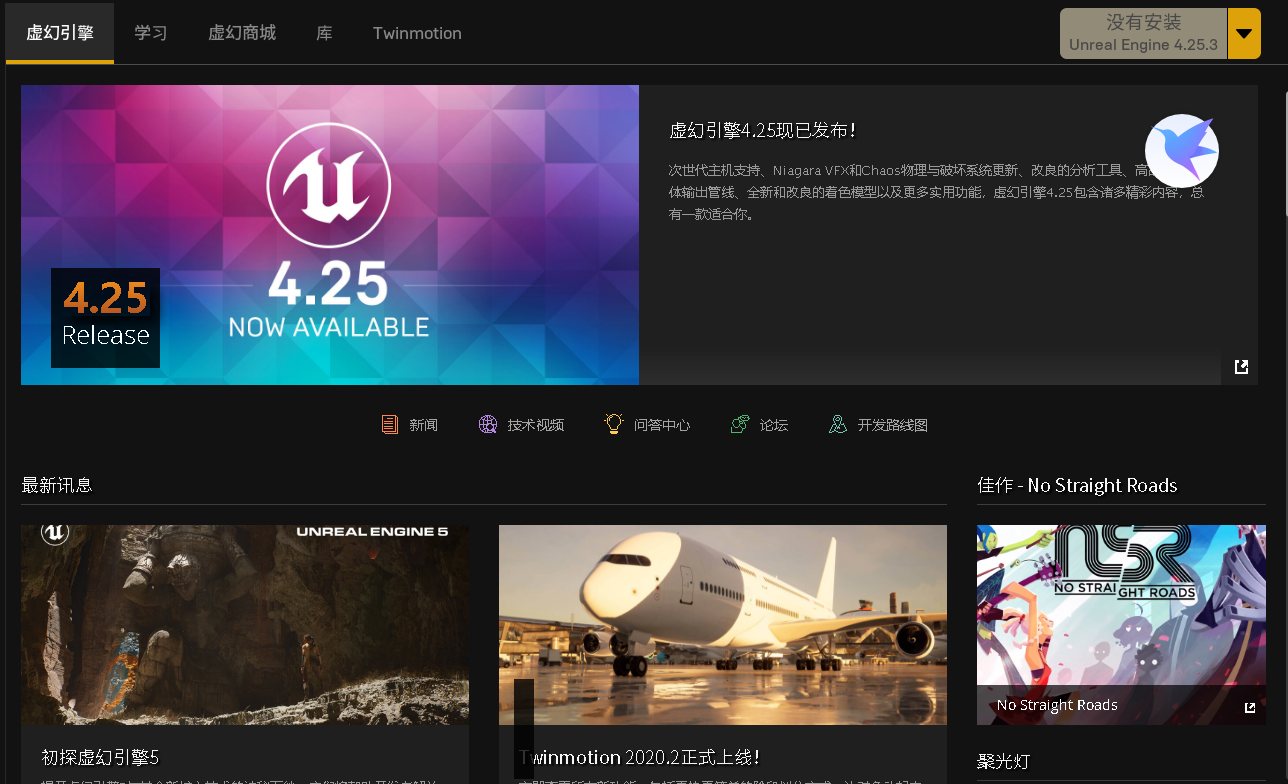Open the Twinmotion tab
The width and height of the screenshot is (1288, 784).
tap(417, 33)
